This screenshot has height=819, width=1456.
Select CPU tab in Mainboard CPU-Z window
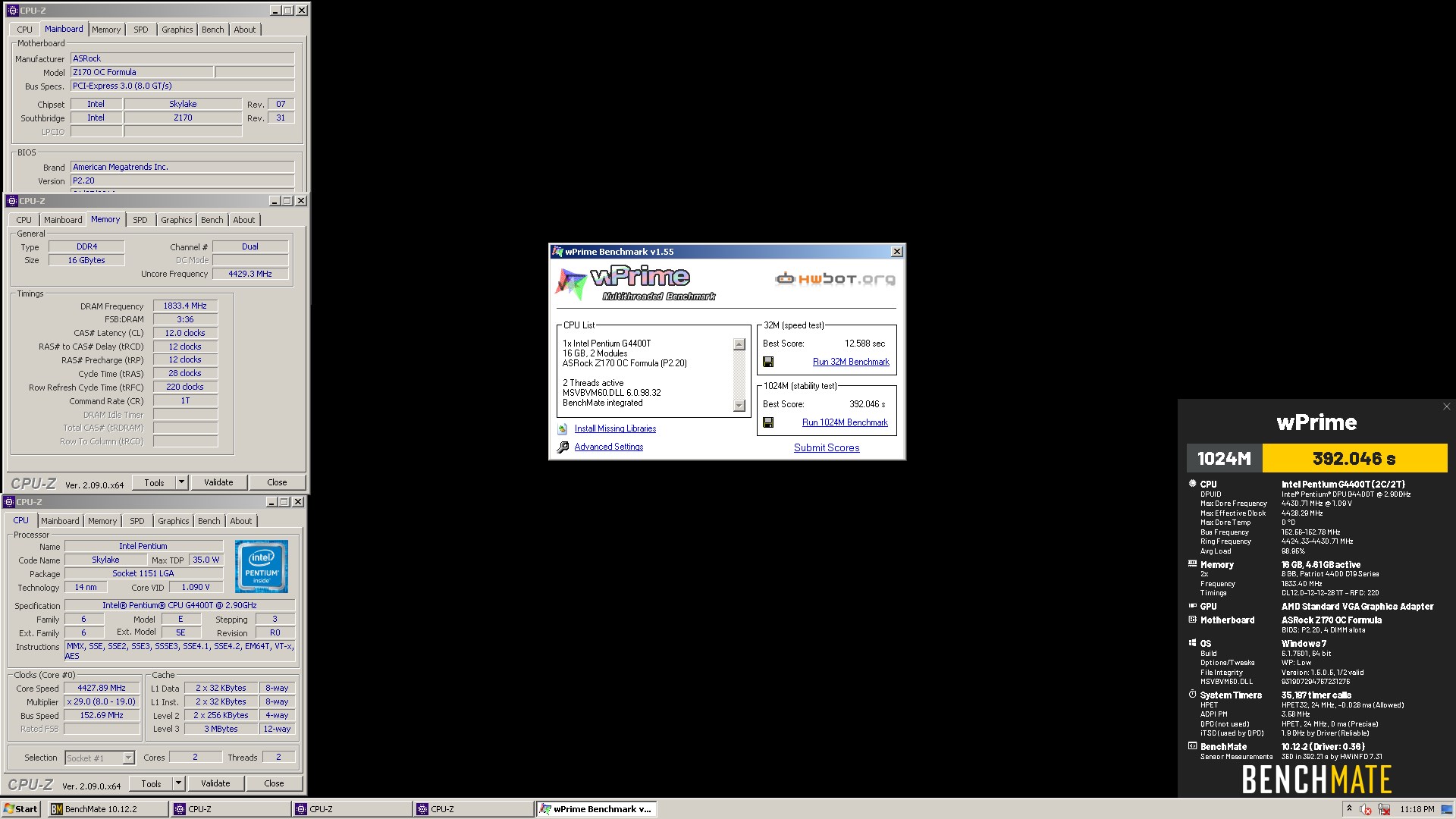tap(24, 30)
